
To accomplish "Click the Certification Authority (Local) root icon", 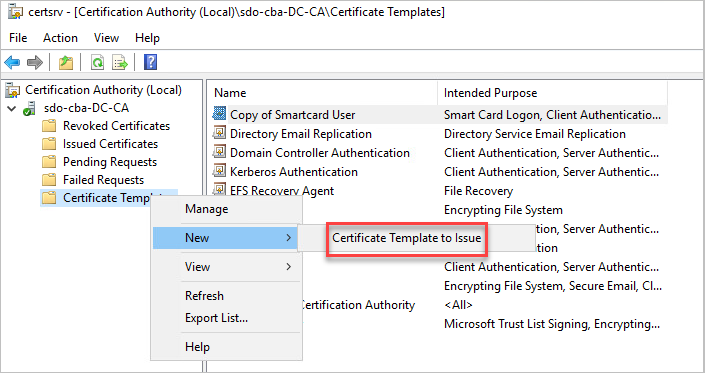I will point(13,90).
